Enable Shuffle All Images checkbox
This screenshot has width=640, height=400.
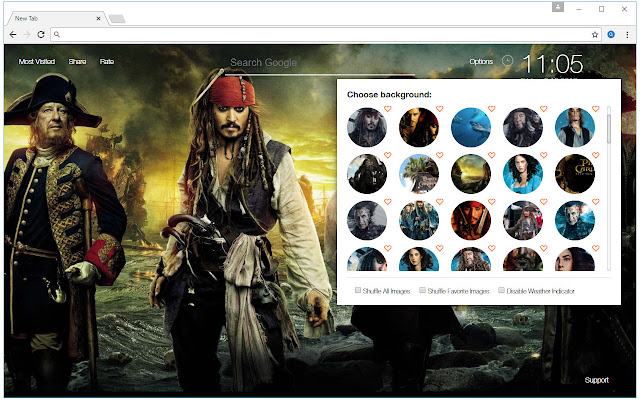(x=358, y=290)
